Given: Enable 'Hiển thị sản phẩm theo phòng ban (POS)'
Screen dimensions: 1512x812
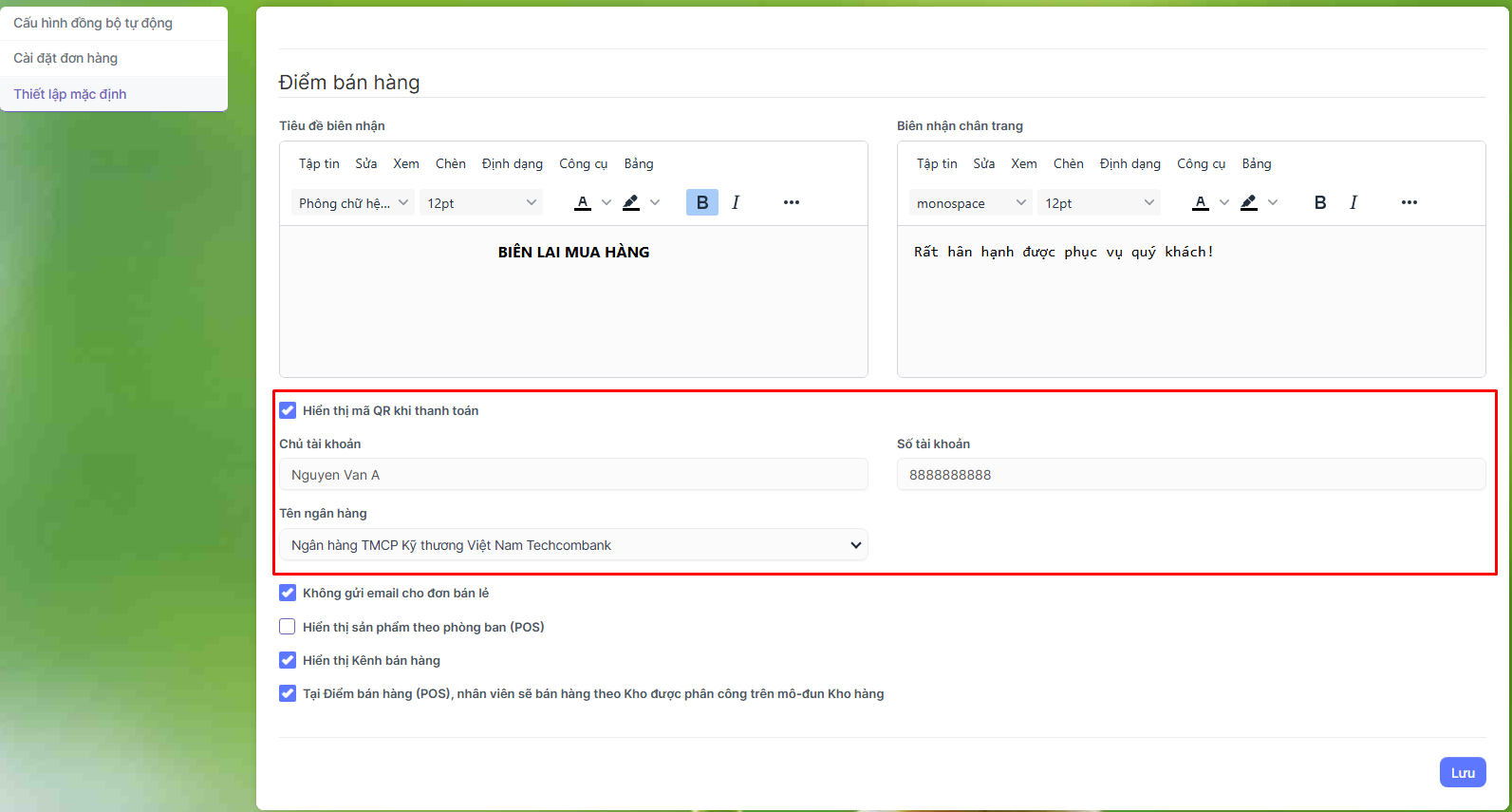Looking at the screenshot, I should coord(288,627).
